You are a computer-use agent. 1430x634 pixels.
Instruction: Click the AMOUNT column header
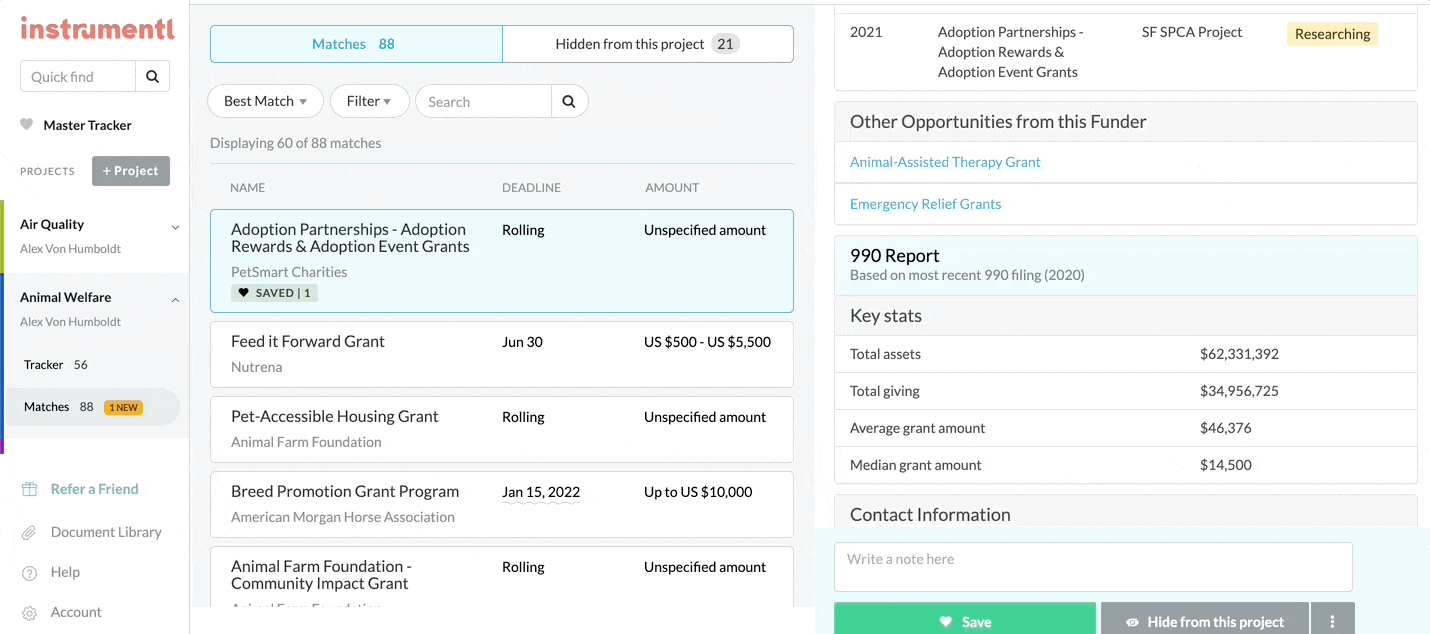pyautogui.click(x=672, y=188)
